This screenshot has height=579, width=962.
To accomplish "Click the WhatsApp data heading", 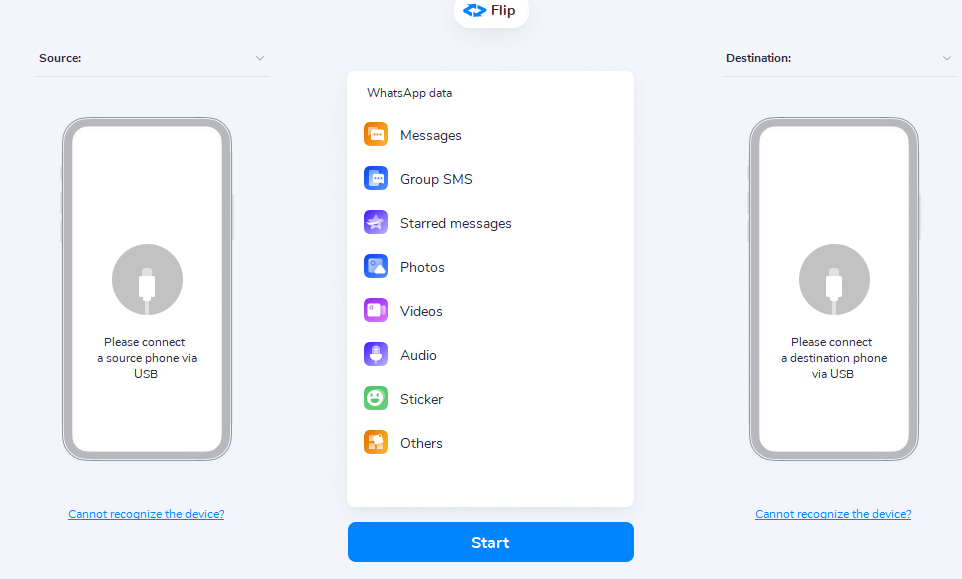I will (410, 93).
